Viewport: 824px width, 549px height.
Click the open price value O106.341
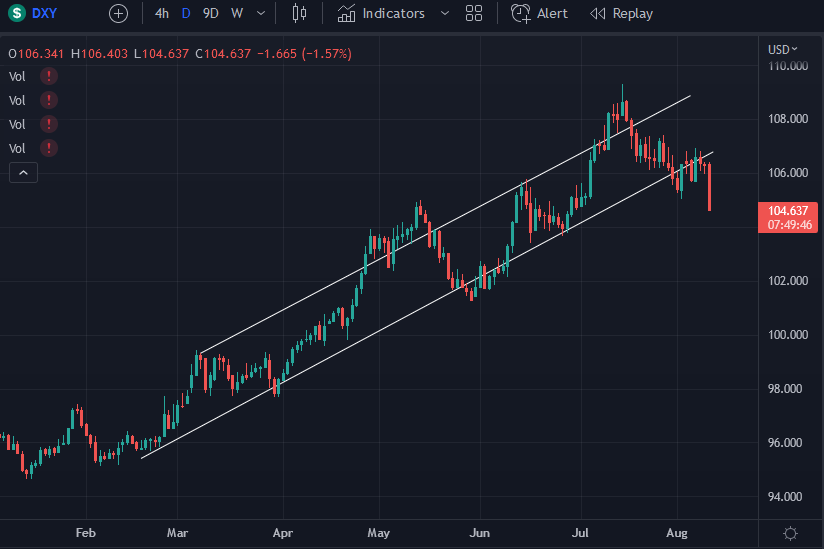click(x=36, y=54)
